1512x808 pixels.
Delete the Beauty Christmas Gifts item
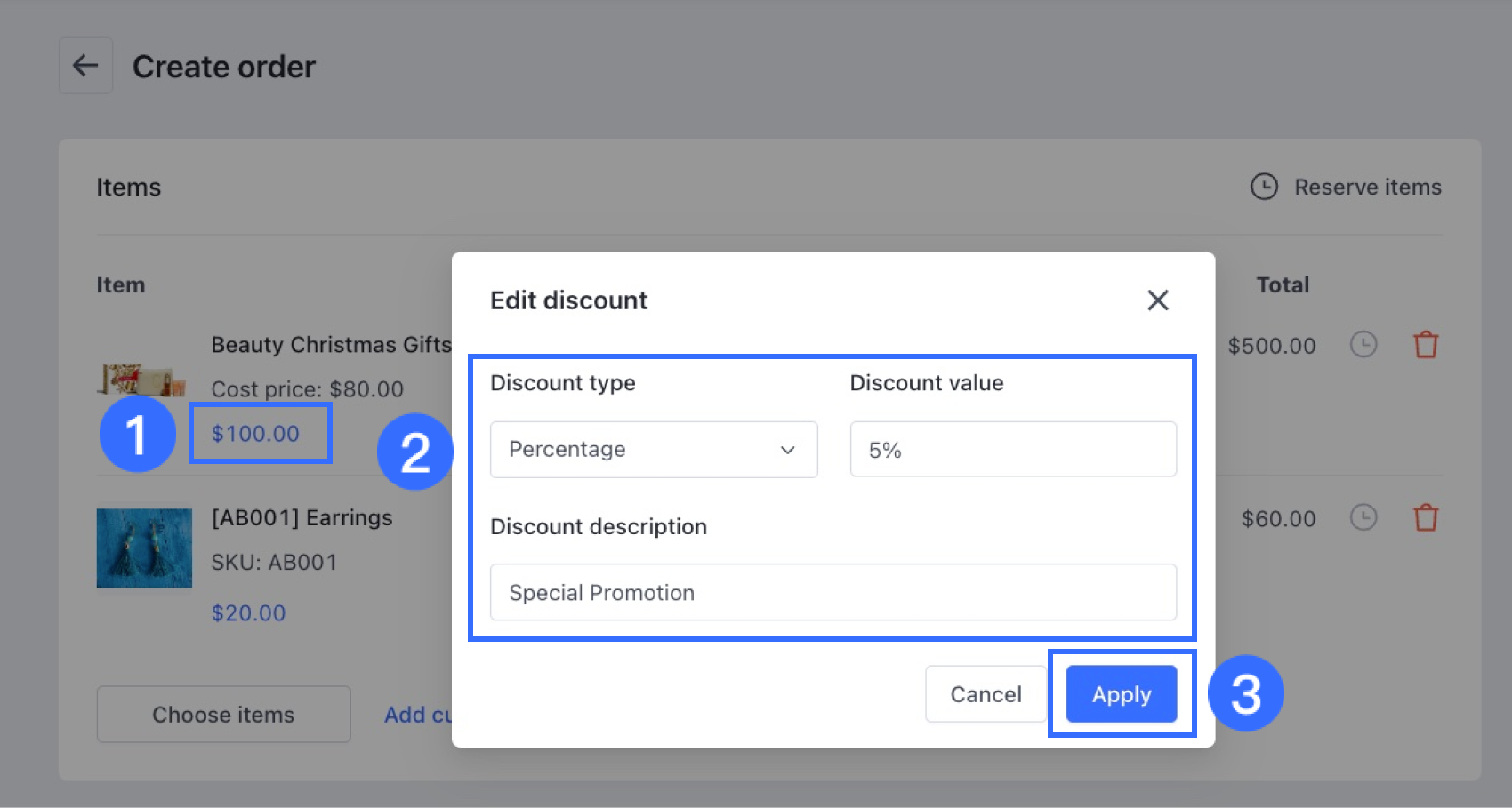pyautogui.click(x=1426, y=345)
